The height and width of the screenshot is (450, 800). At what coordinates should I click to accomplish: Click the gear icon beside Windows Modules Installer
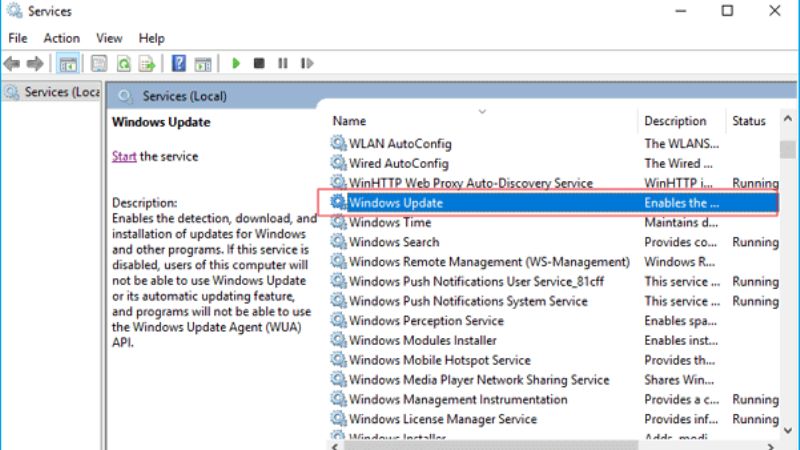pyautogui.click(x=338, y=340)
